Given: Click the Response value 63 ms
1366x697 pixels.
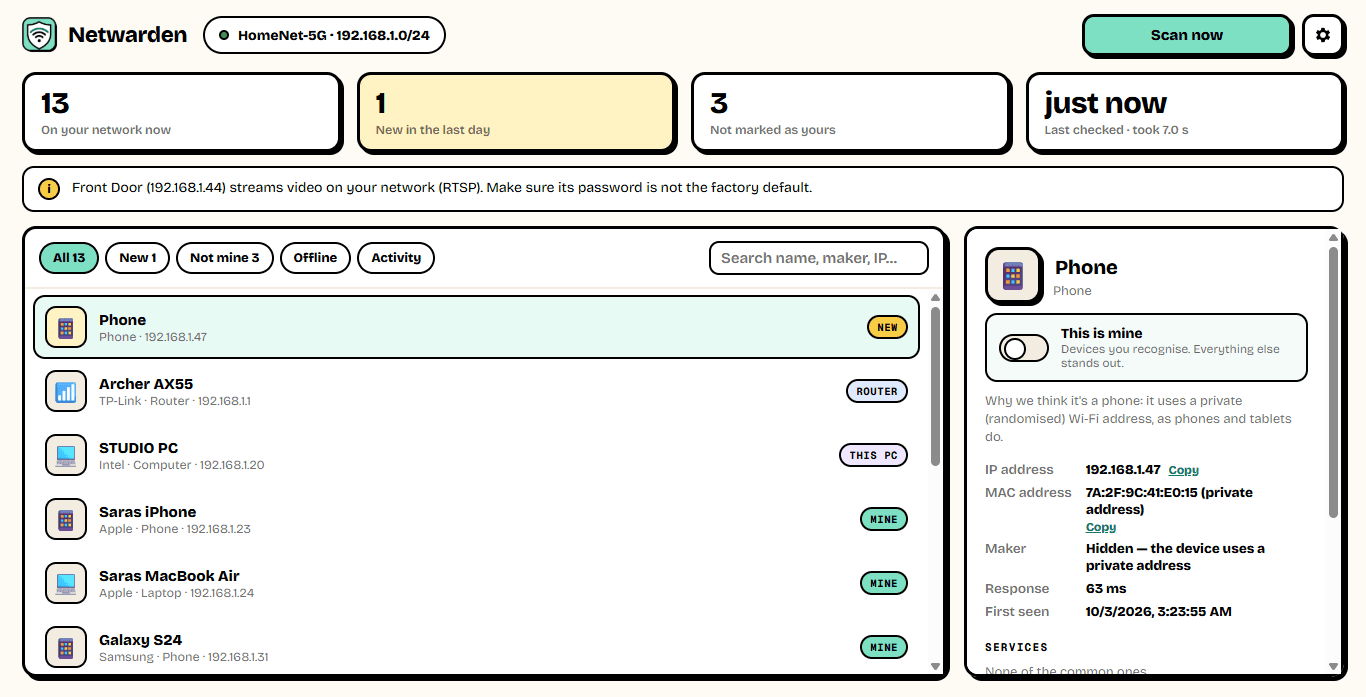Looking at the screenshot, I should 1106,589.
